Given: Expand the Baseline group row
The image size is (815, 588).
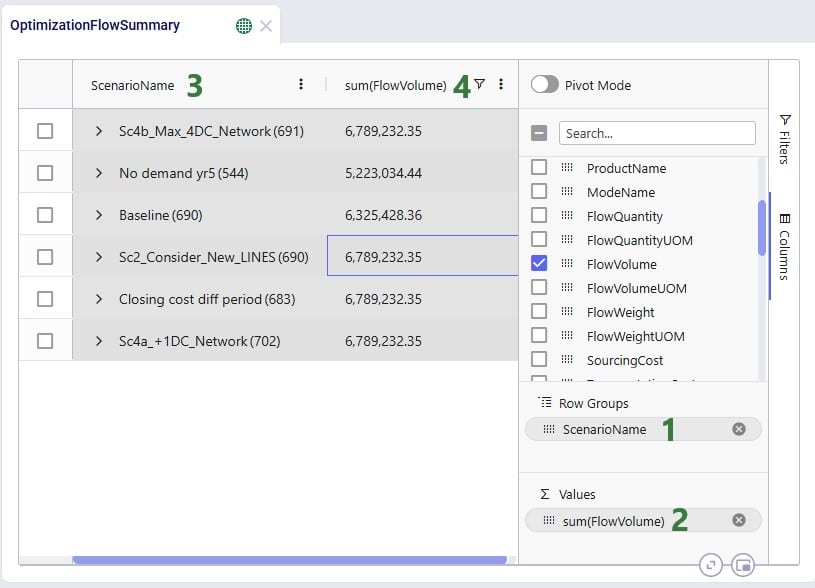Looking at the screenshot, I should click(x=99, y=215).
